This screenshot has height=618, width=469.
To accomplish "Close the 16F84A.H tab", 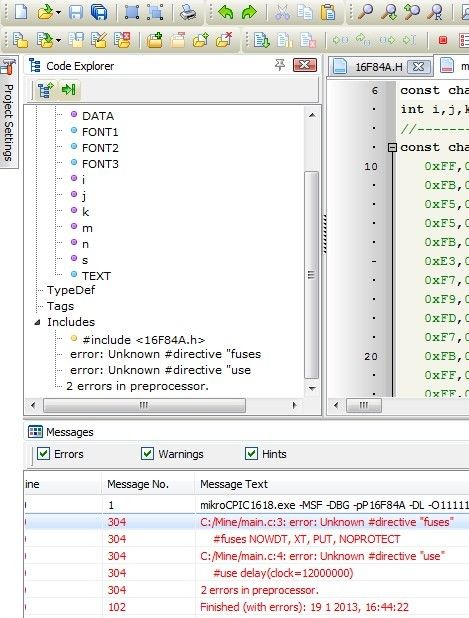I will tap(418, 67).
